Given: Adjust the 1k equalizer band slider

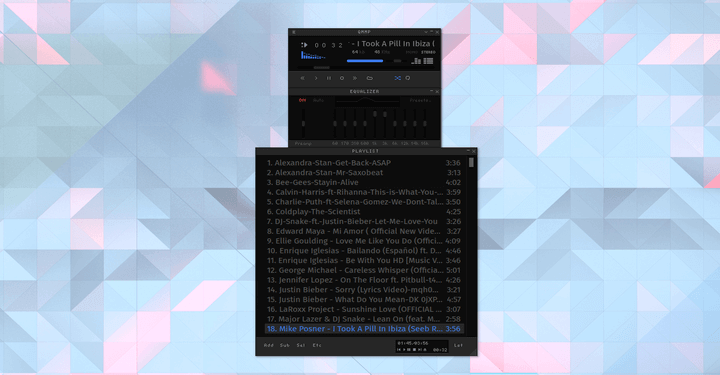Looking at the screenshot, I should pyautogui.click(x=375, y=123).
